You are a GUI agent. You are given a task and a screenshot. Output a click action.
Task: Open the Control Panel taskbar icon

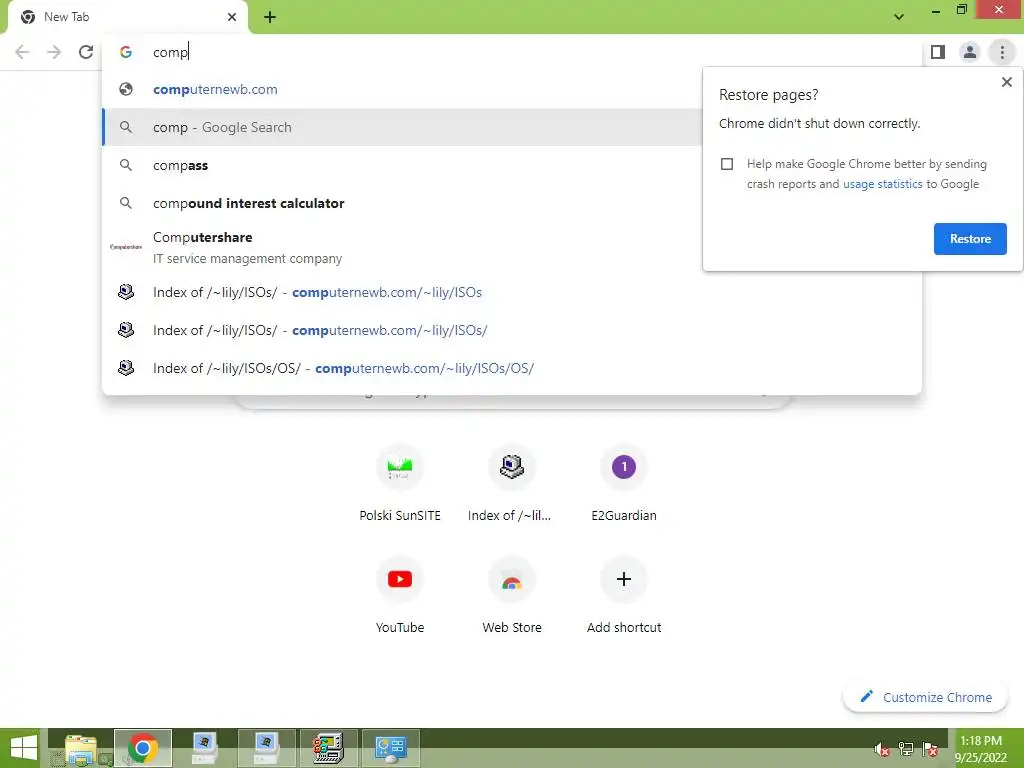point(390,748)
